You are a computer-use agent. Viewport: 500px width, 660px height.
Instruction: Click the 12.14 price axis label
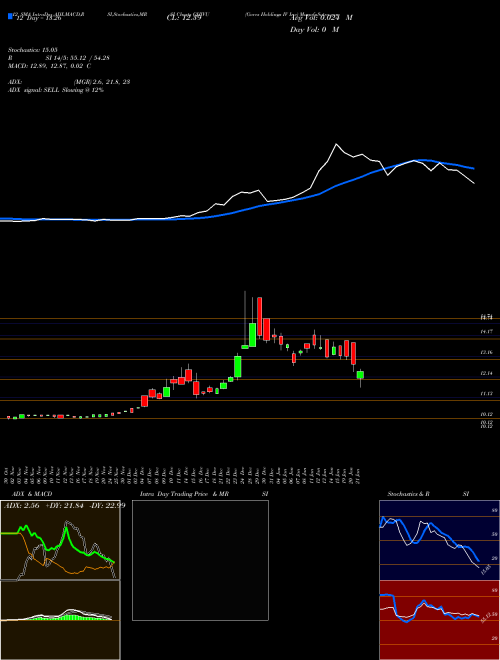click(x=487, y=373)
